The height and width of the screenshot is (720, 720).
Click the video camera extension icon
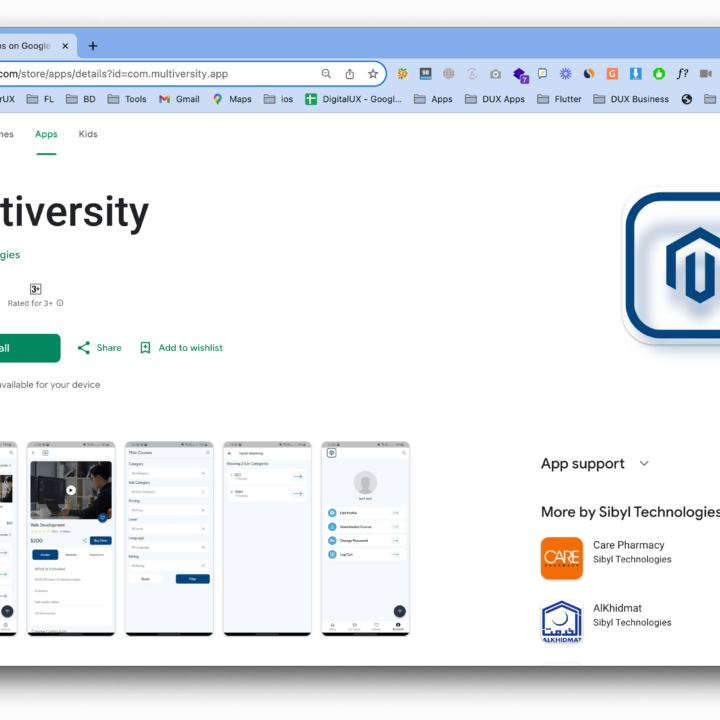pos(706,74)
